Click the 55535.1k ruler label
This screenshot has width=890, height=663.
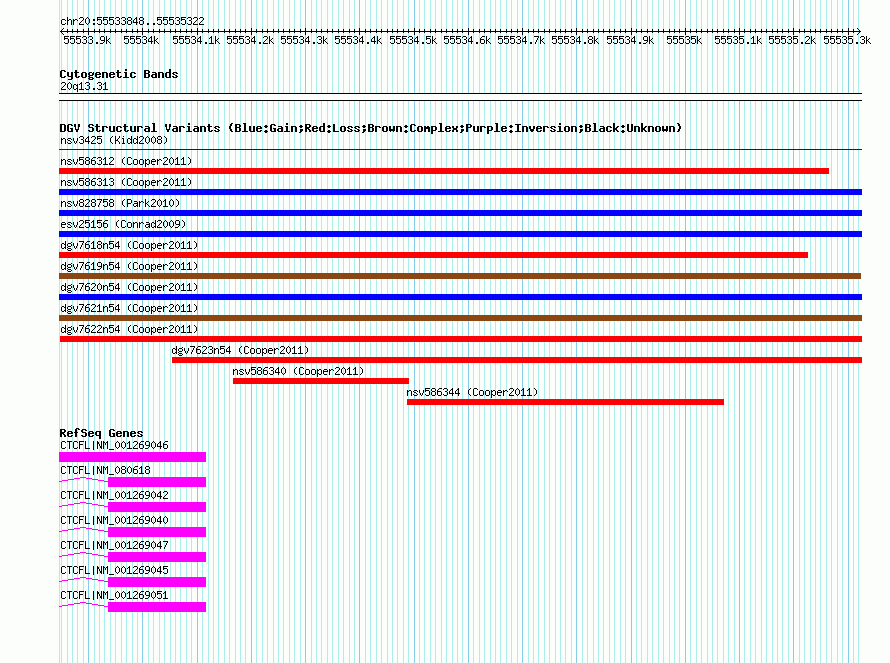click(738, 40)
